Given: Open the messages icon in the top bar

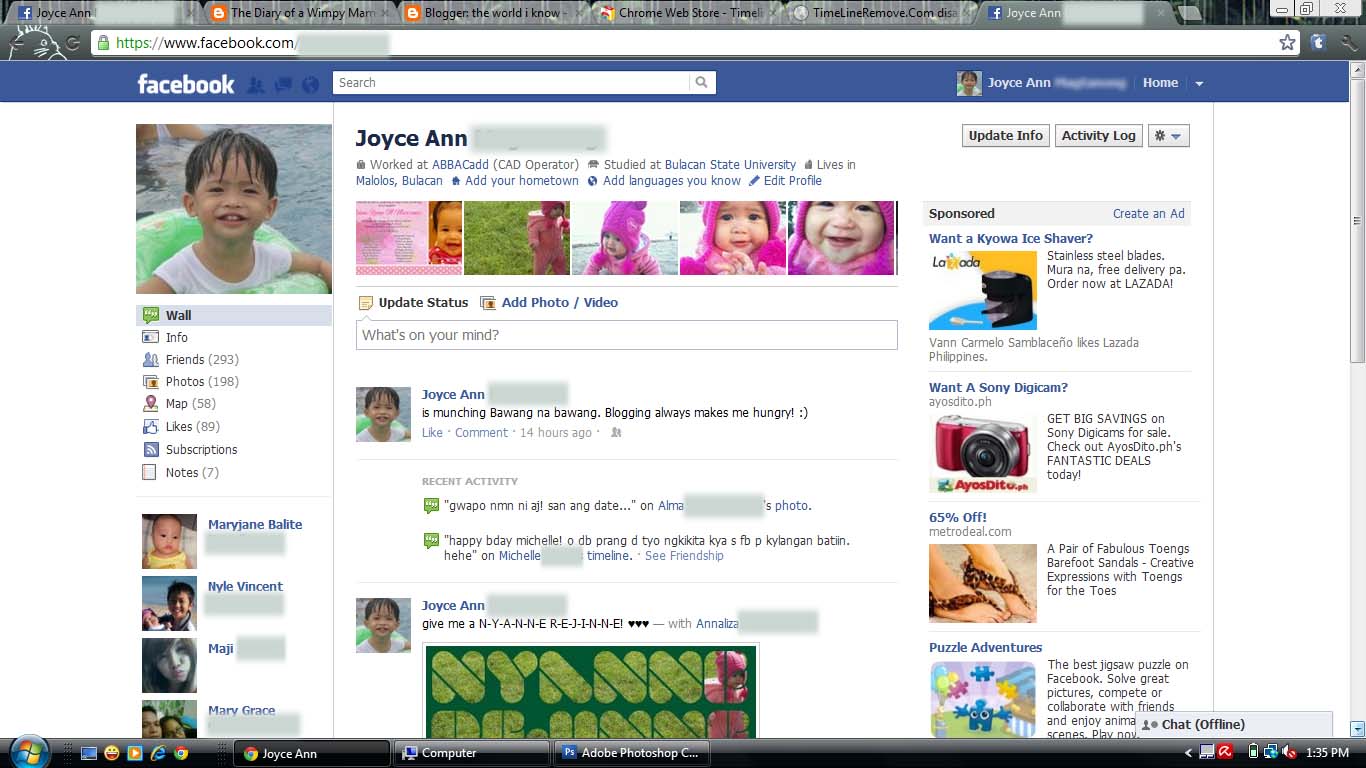Looking at the screenshot, I should coord(283,84).
